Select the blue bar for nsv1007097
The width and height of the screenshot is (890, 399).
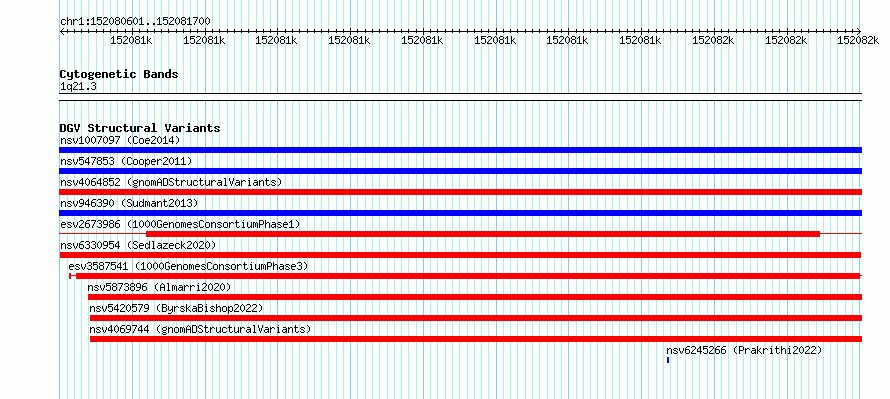point(460,150)
